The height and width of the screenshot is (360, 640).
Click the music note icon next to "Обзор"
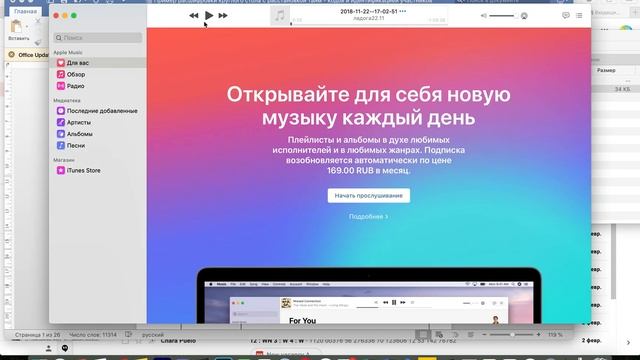[61, 74]
